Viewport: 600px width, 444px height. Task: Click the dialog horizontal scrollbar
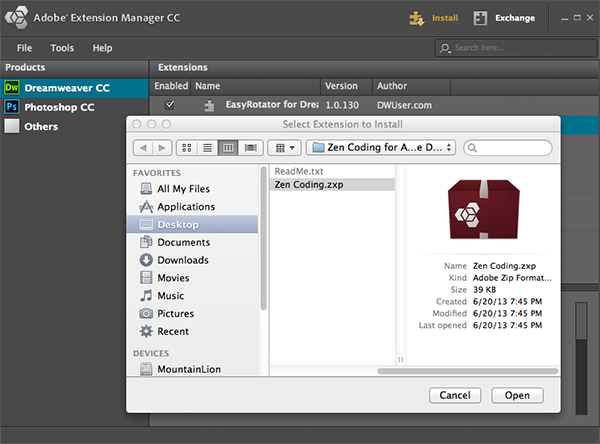[467, 371]
